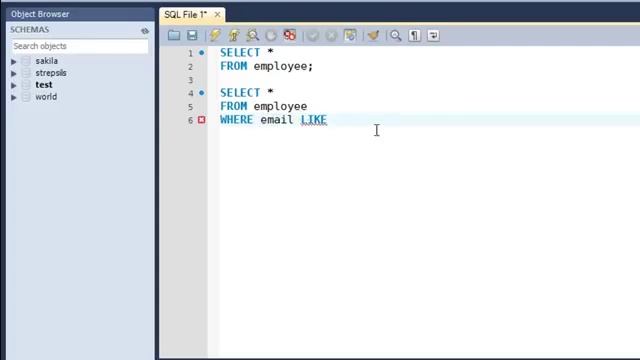
Task: Click the FROM keyword on line 2
Action: (234, 66)
